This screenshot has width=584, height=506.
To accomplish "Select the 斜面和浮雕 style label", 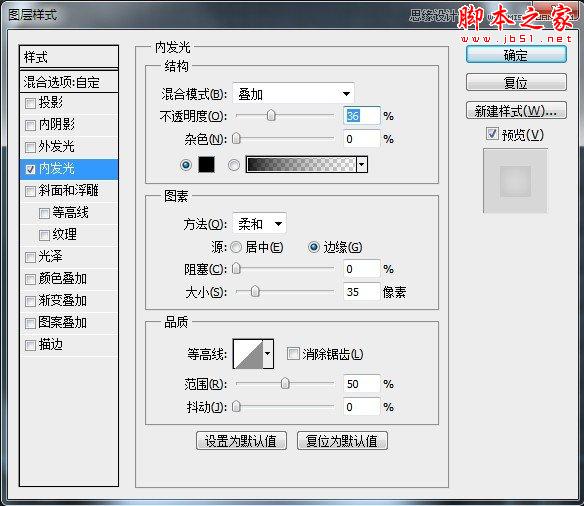I will click(69, 190).
